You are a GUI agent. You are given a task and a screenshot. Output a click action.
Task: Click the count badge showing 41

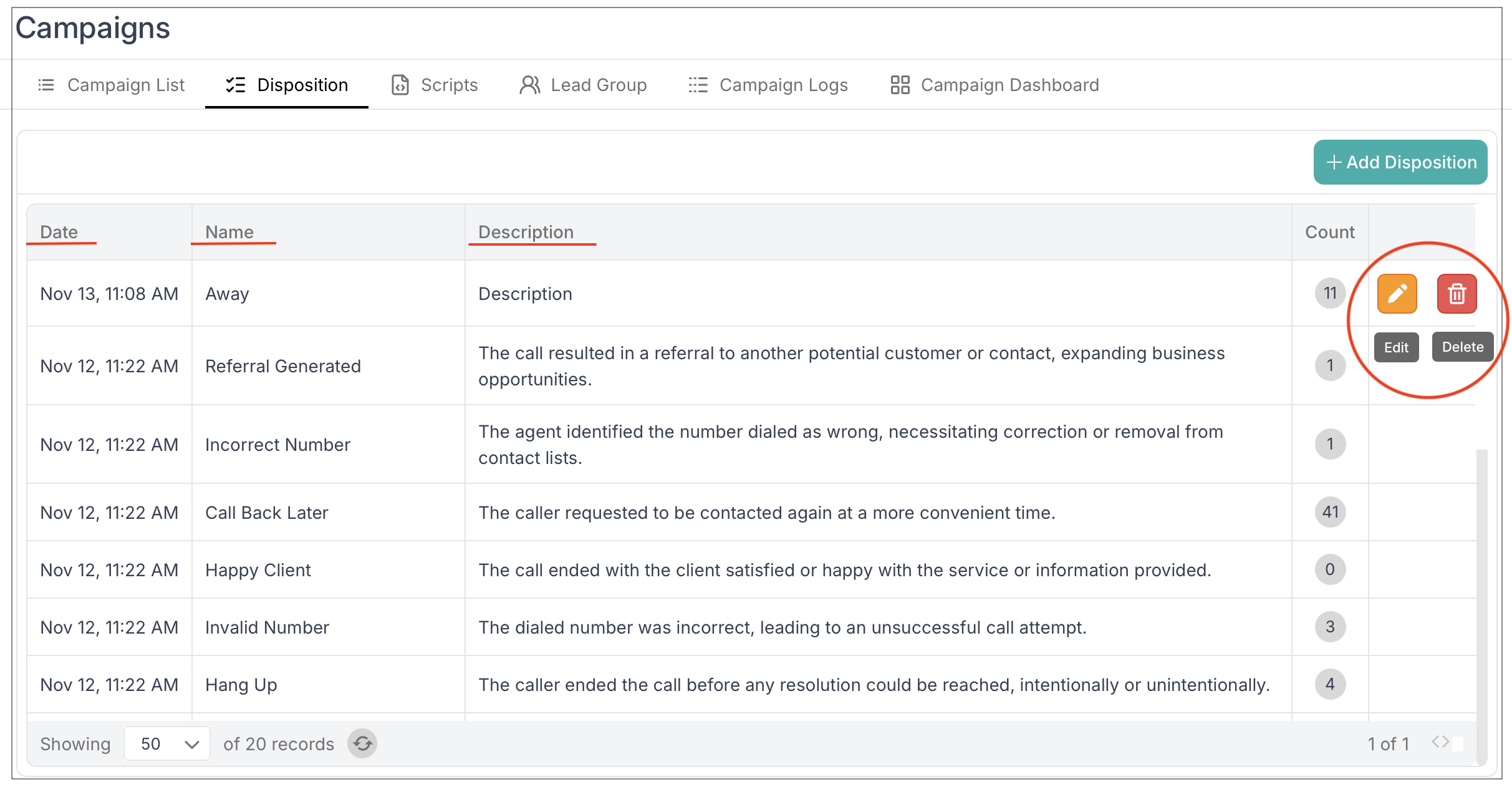(1330, 512)
